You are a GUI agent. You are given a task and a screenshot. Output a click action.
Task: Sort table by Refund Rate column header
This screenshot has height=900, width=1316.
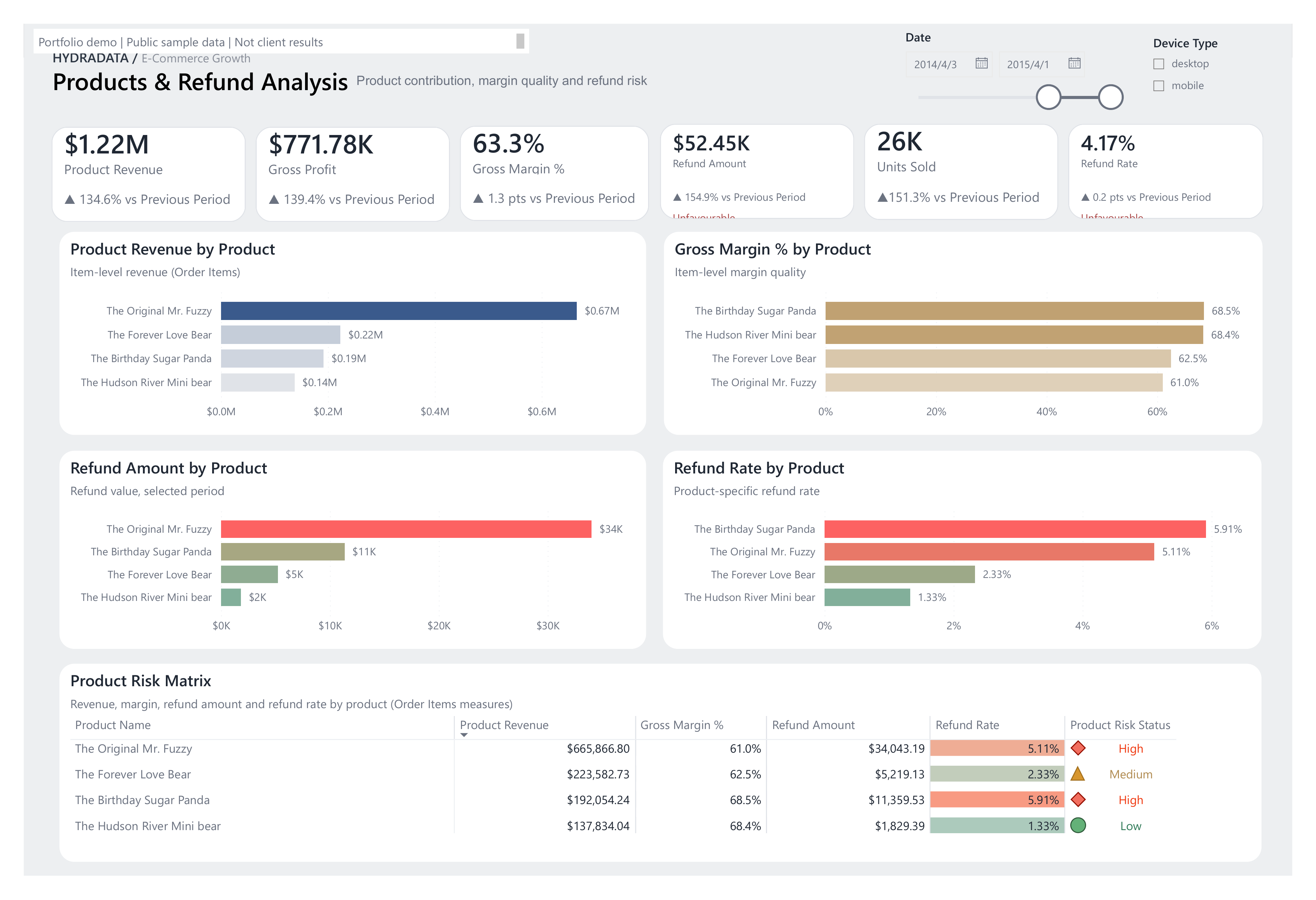pyautogui.click(x=967, y=725)
